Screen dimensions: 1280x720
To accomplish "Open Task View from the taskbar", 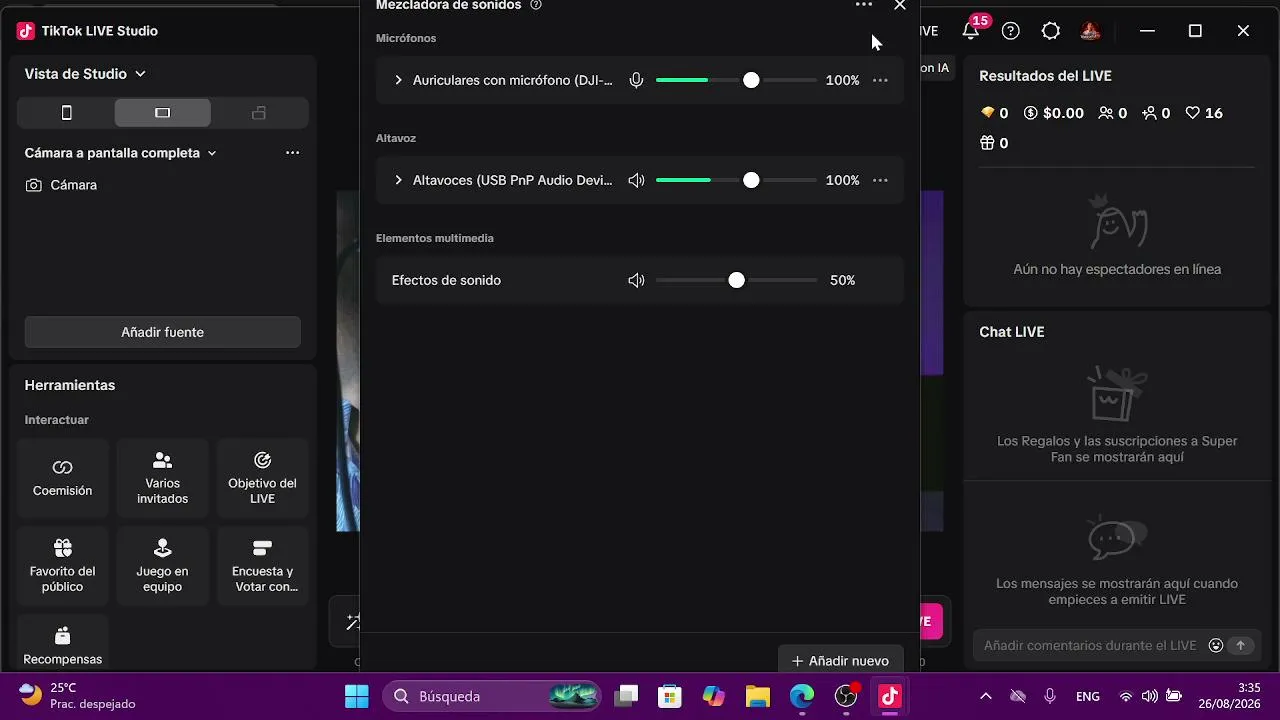I will [626, 696].
